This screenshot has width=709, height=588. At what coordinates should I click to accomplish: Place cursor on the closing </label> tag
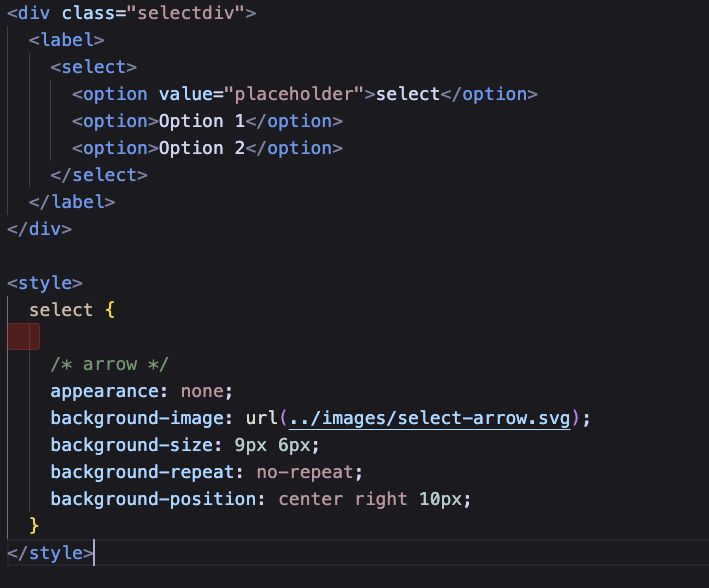pyautogui.click(x=72, y=202)
